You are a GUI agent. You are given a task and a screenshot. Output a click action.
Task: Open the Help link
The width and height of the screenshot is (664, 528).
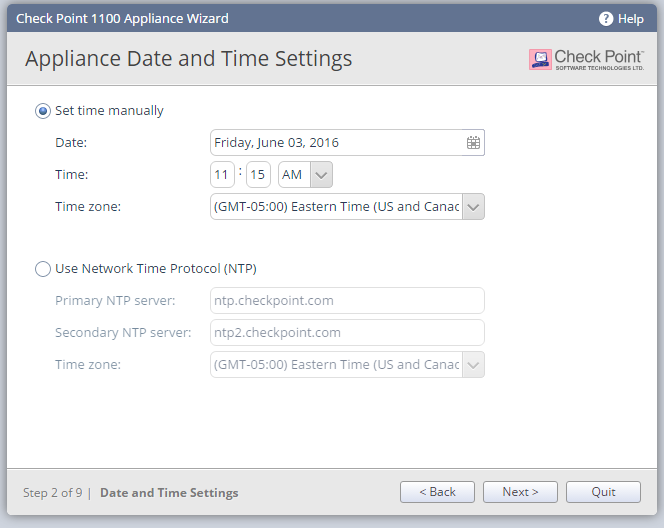(x=631, y=19)
